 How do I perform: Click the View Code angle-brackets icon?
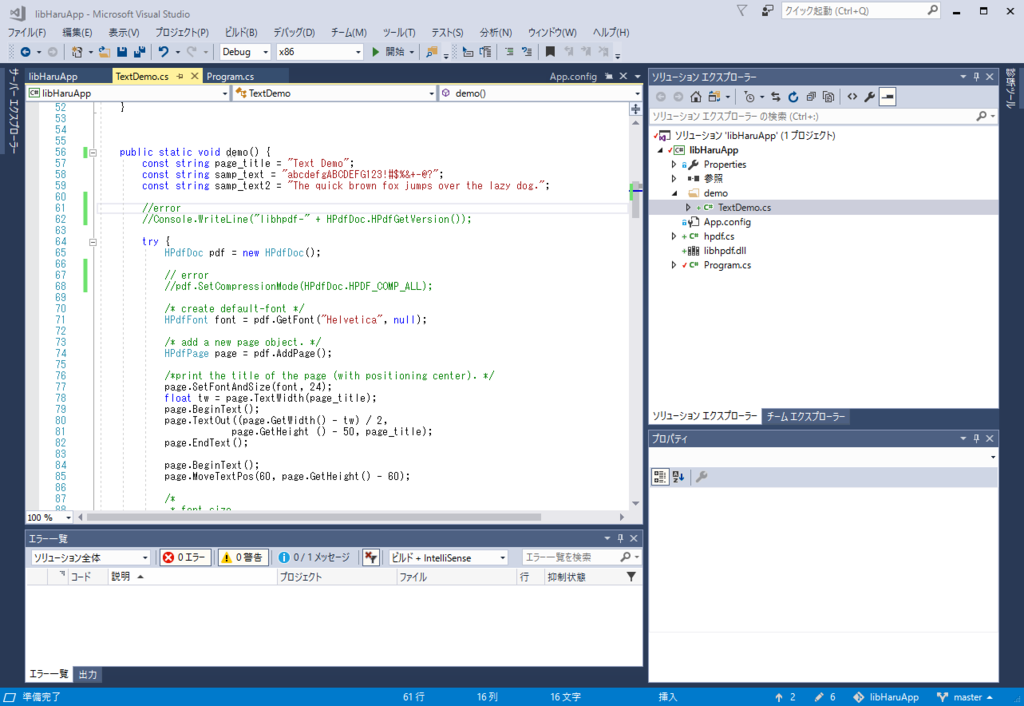852,97
